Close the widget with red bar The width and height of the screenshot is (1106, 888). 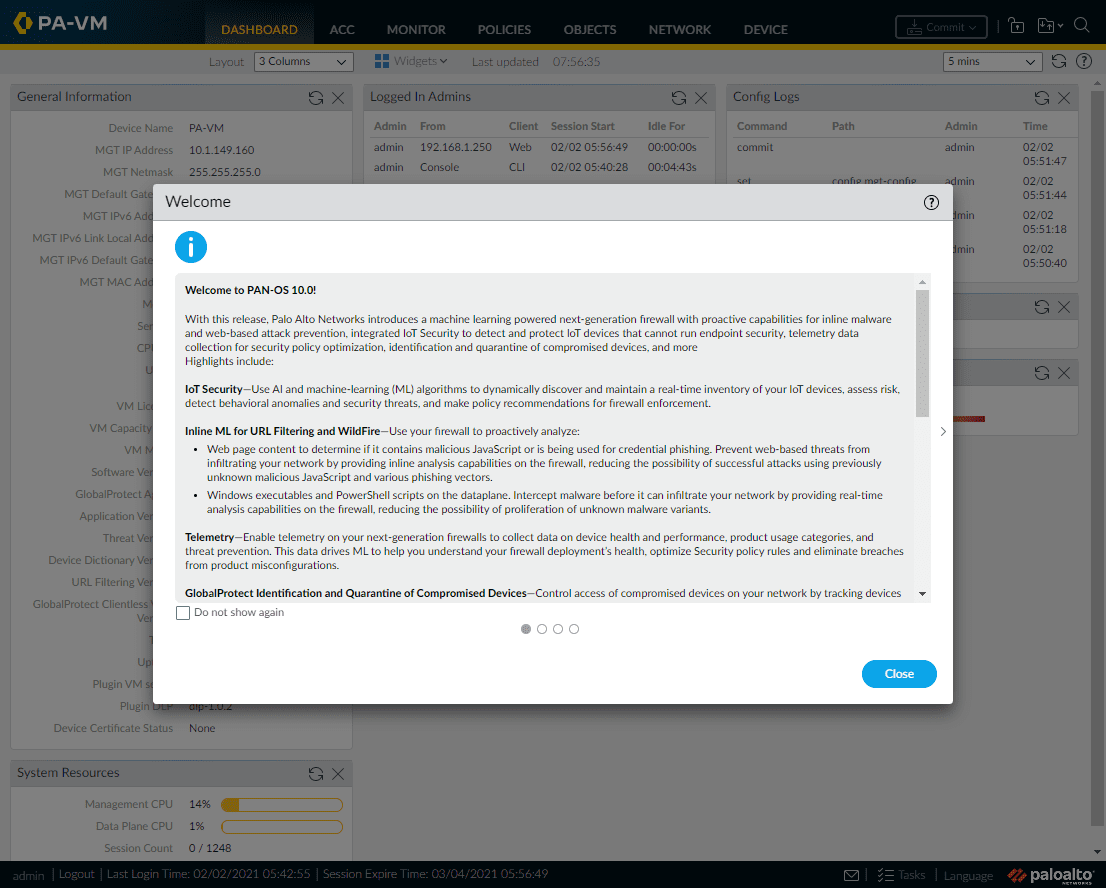[1064, 373]
